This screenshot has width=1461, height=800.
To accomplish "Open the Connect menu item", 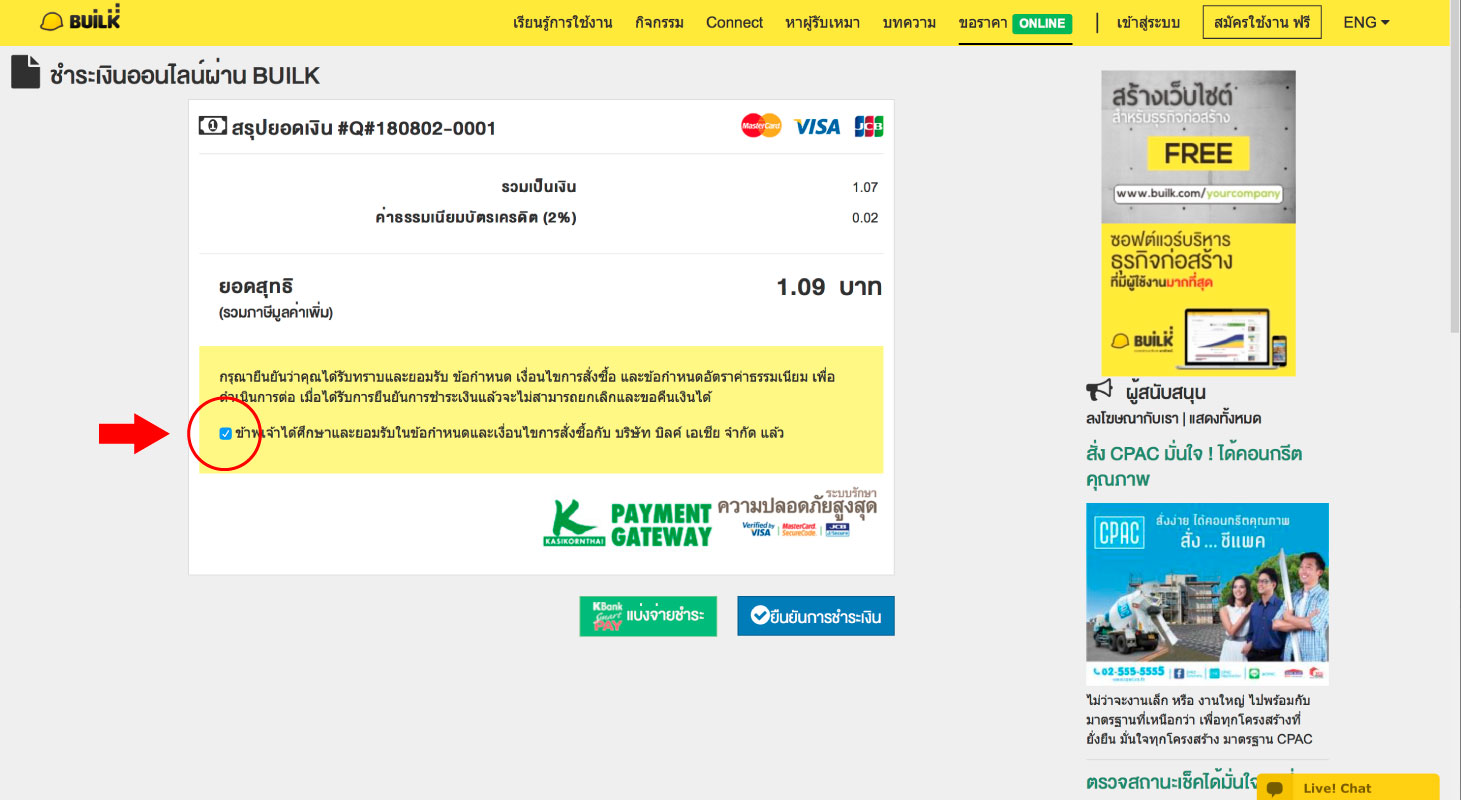I will pos(734,22).
